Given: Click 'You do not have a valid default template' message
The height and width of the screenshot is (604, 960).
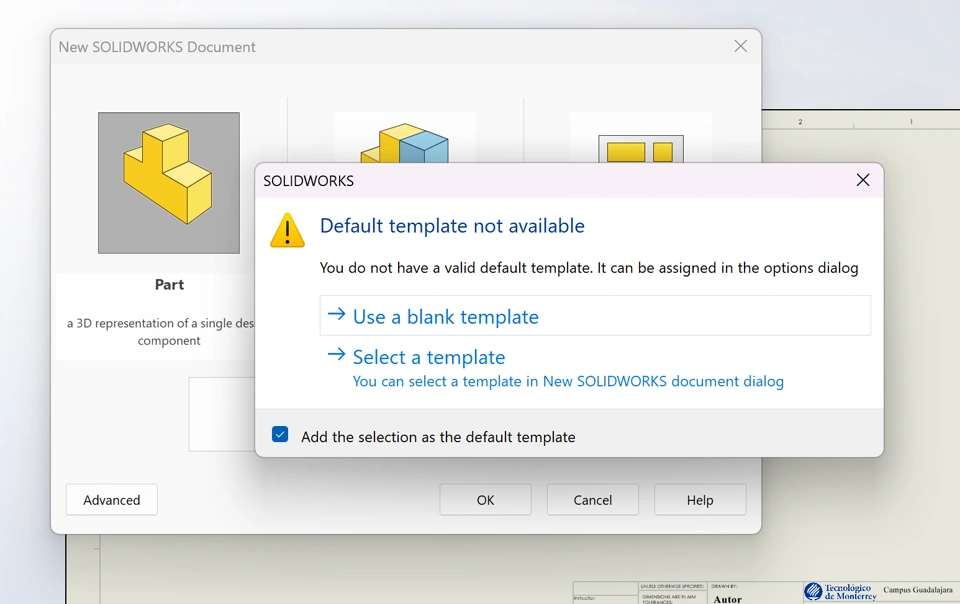Looking at the screenshot, I should pyautogui.click(x=589, y=268).
